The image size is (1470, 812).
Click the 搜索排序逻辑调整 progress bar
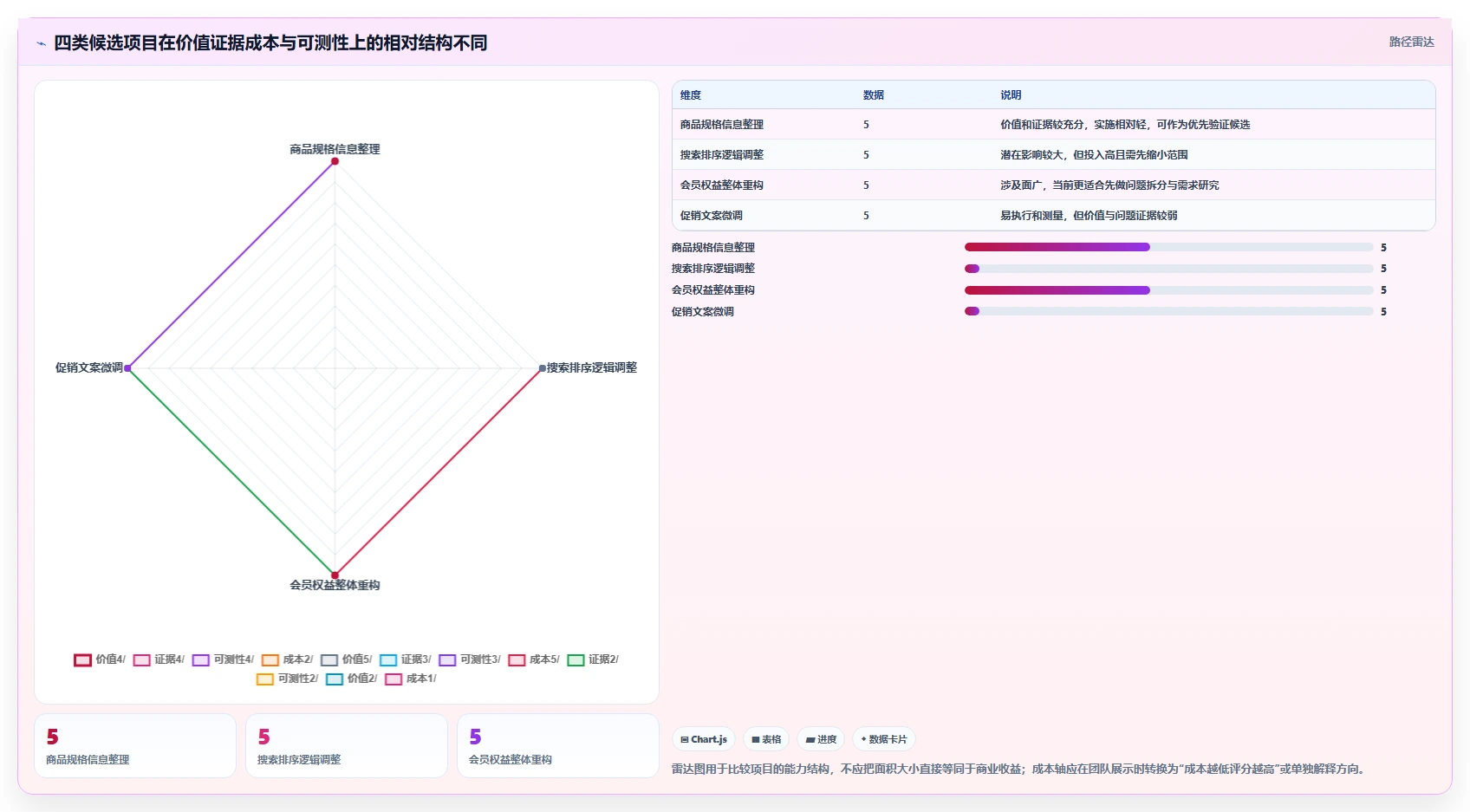click(1168, 269)
